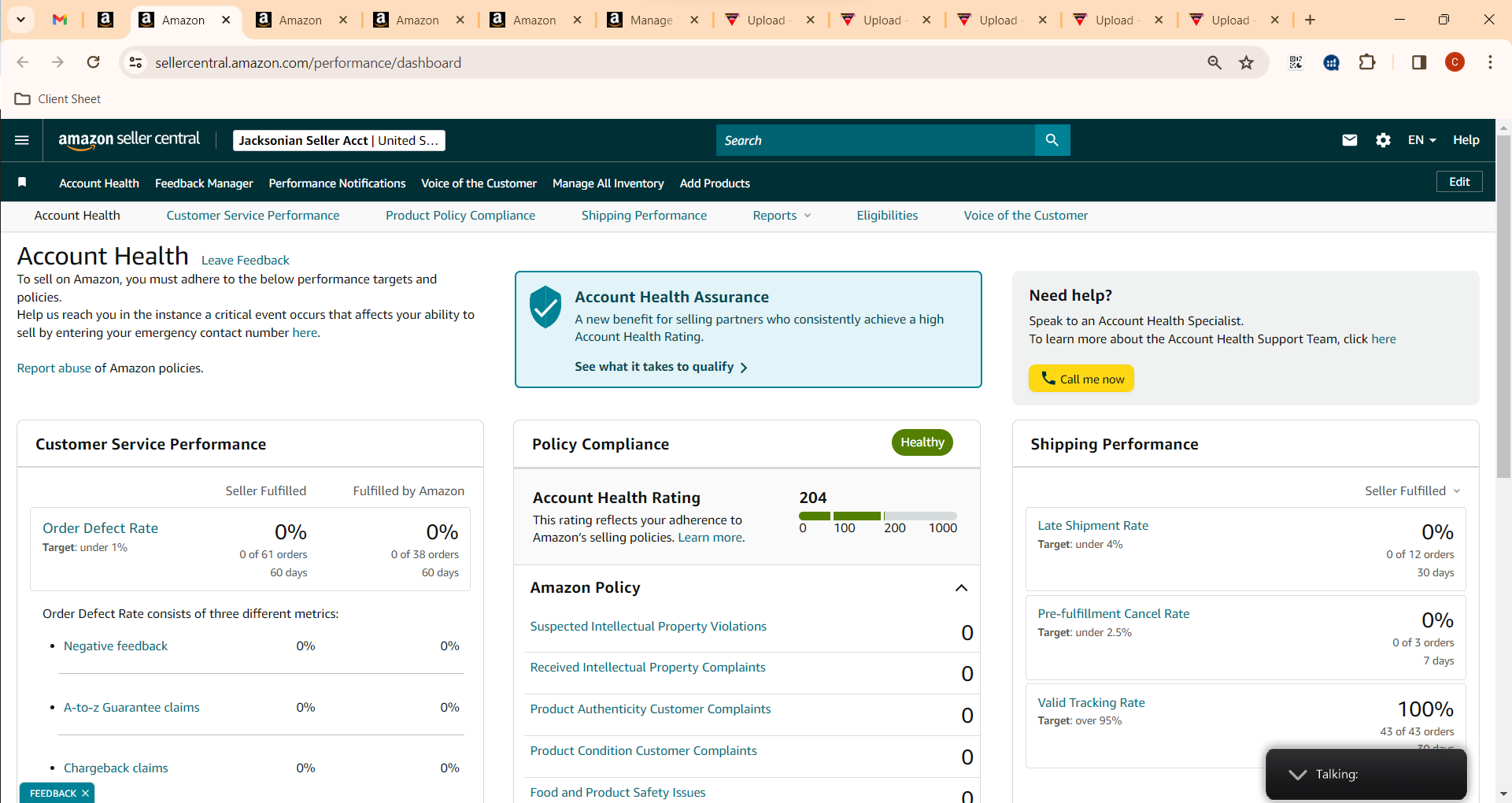This screenshot has width=1512, height=803.
Task: Open the browser side panel icon
Action: click(1419, 62)
